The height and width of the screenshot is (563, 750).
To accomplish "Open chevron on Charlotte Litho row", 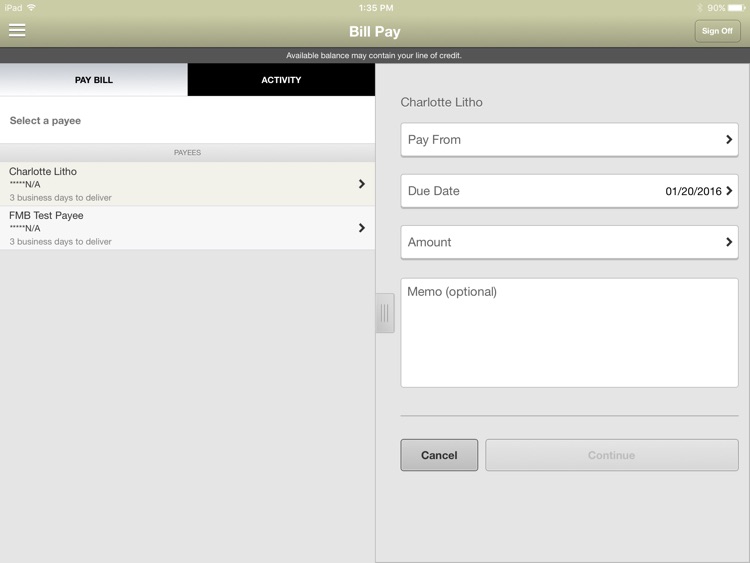I will pos(362,184).
